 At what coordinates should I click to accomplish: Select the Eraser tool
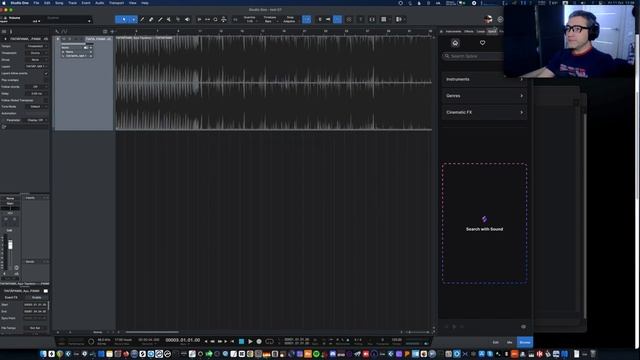tap(151, 19)
